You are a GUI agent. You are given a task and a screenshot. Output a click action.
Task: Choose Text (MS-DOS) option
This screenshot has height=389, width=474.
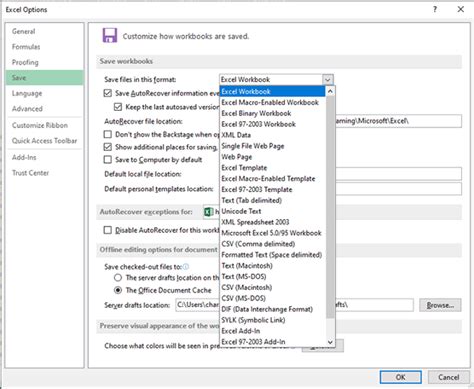click(272, 277)
